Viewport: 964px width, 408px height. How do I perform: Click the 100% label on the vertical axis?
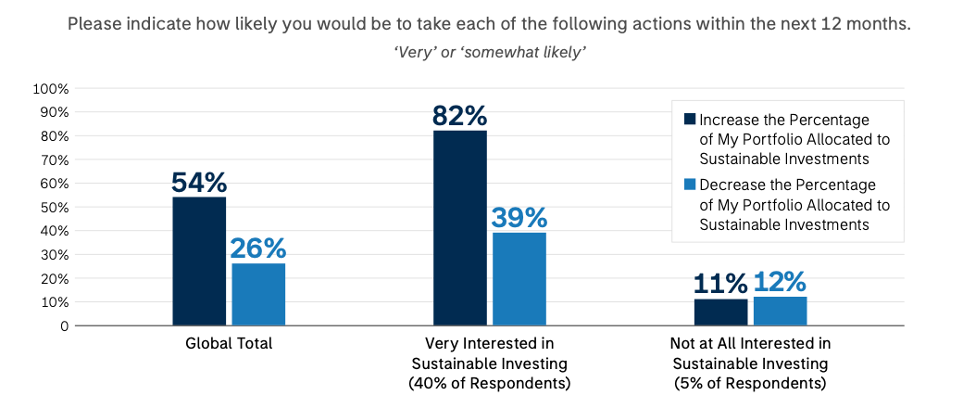50,89
